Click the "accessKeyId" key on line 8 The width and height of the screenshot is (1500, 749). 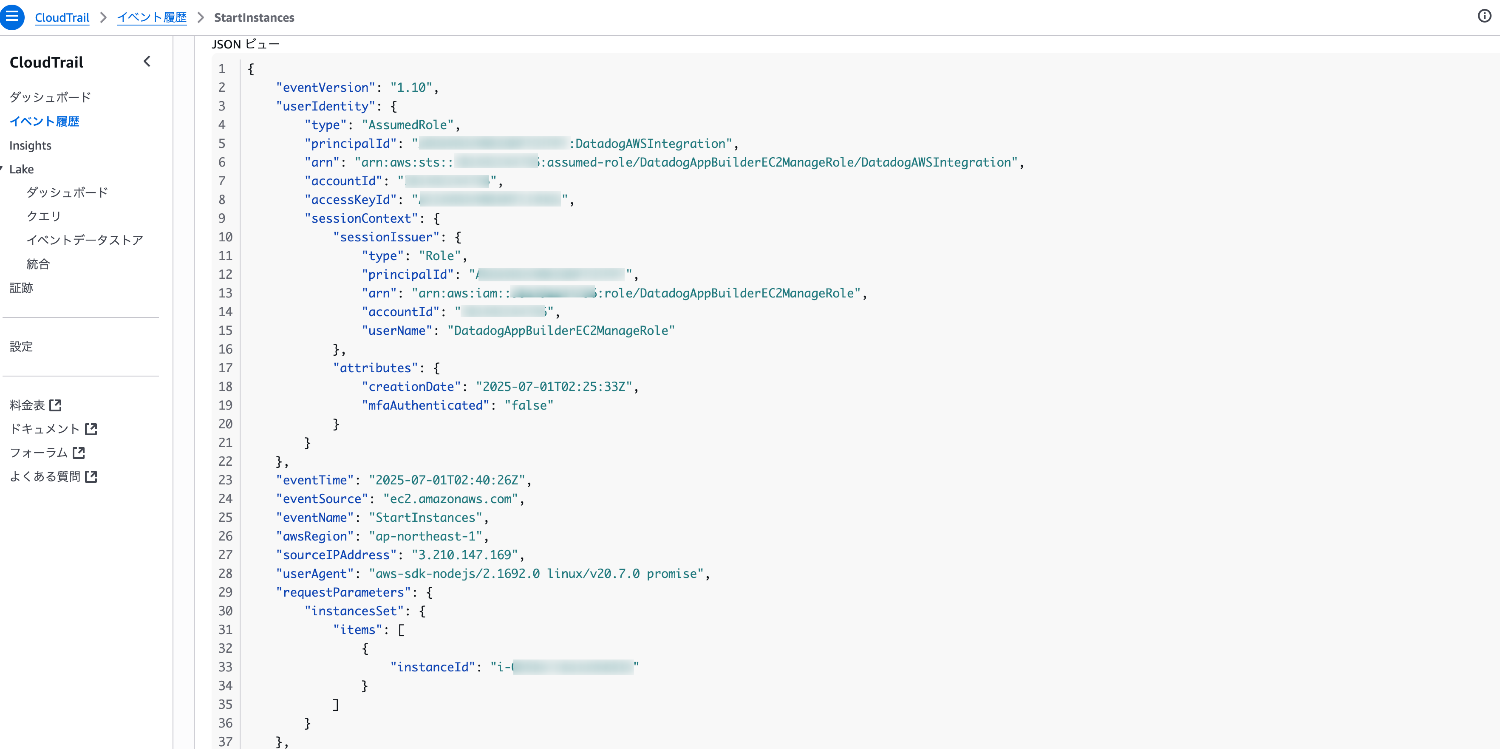(x=351, y=200)
